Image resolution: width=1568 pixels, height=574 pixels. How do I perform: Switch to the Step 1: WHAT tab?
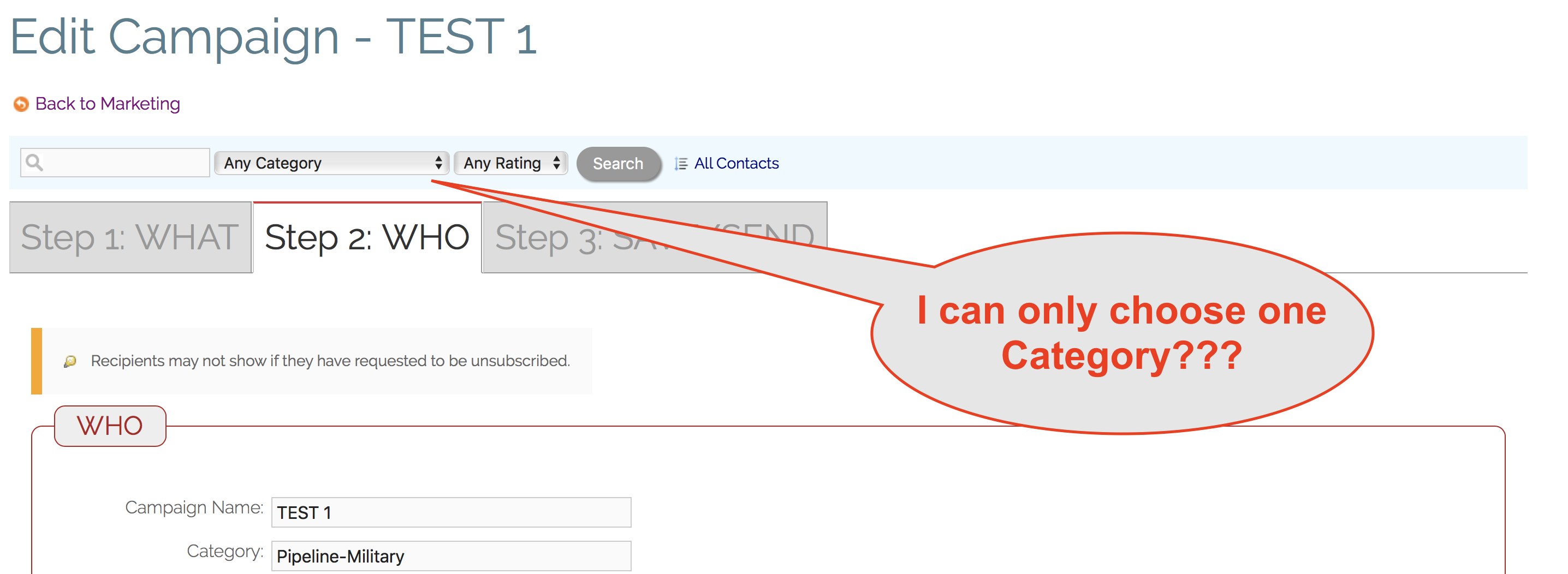click(129, 238)
